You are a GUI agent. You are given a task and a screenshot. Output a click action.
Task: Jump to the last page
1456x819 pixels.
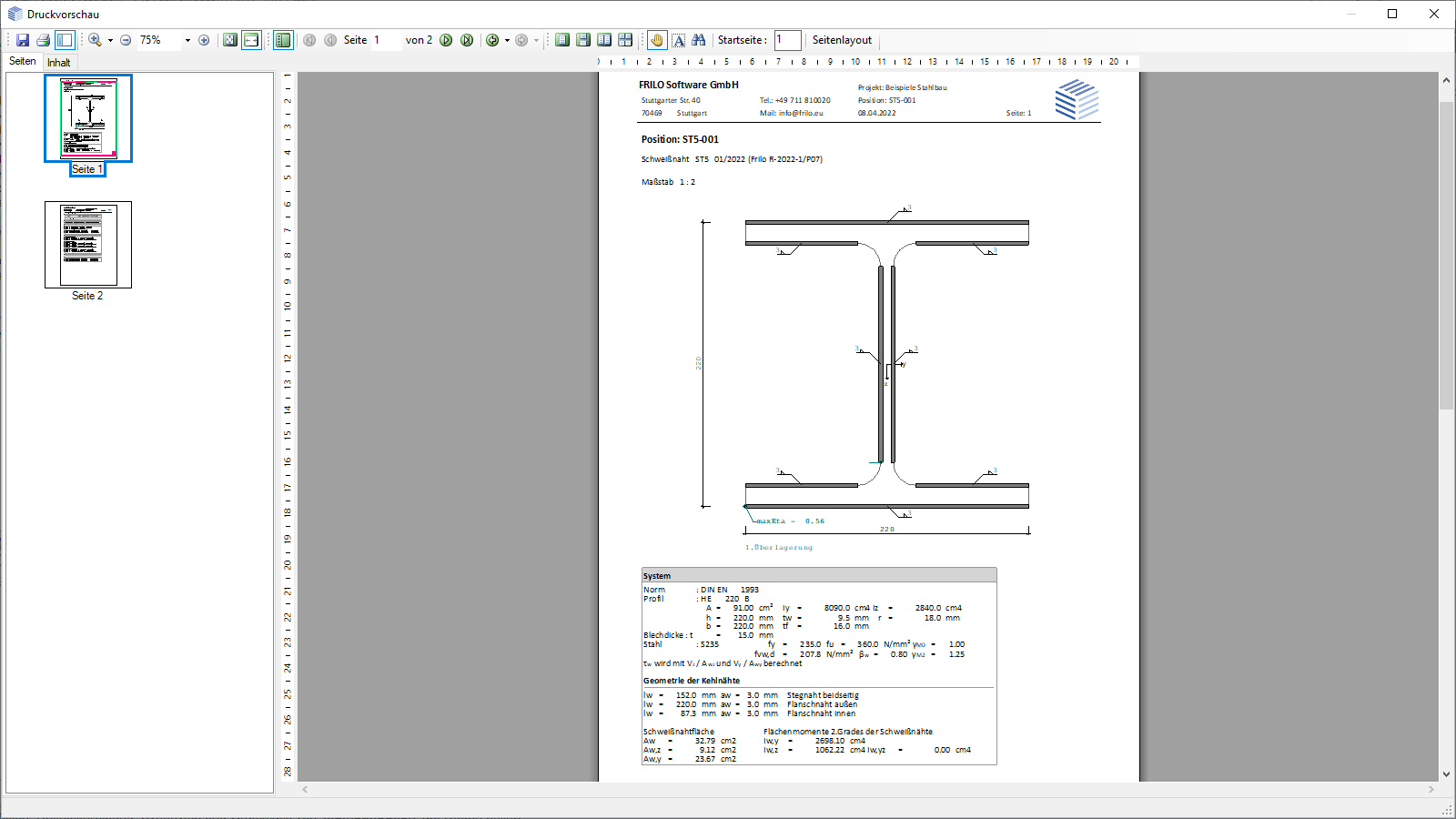(x=467, y=40)
